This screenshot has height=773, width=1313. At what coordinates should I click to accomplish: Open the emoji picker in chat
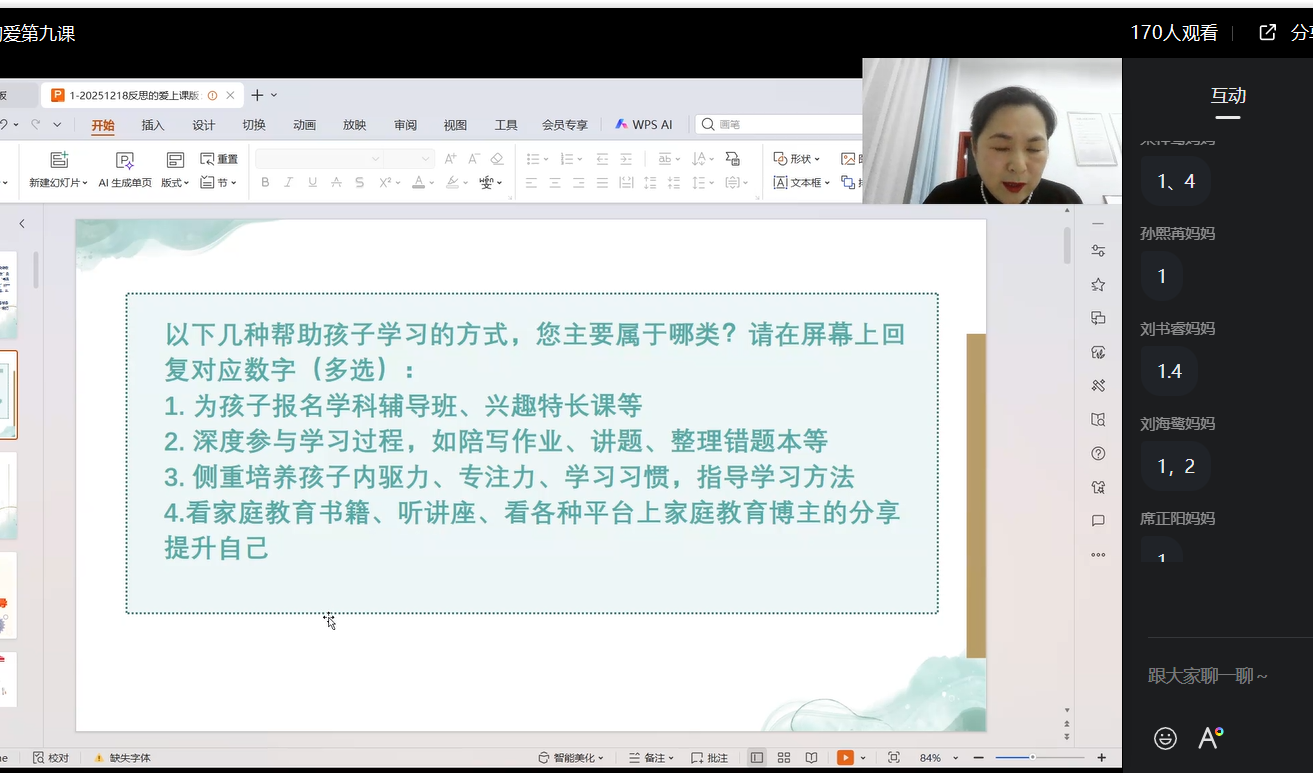(1165, 738)
